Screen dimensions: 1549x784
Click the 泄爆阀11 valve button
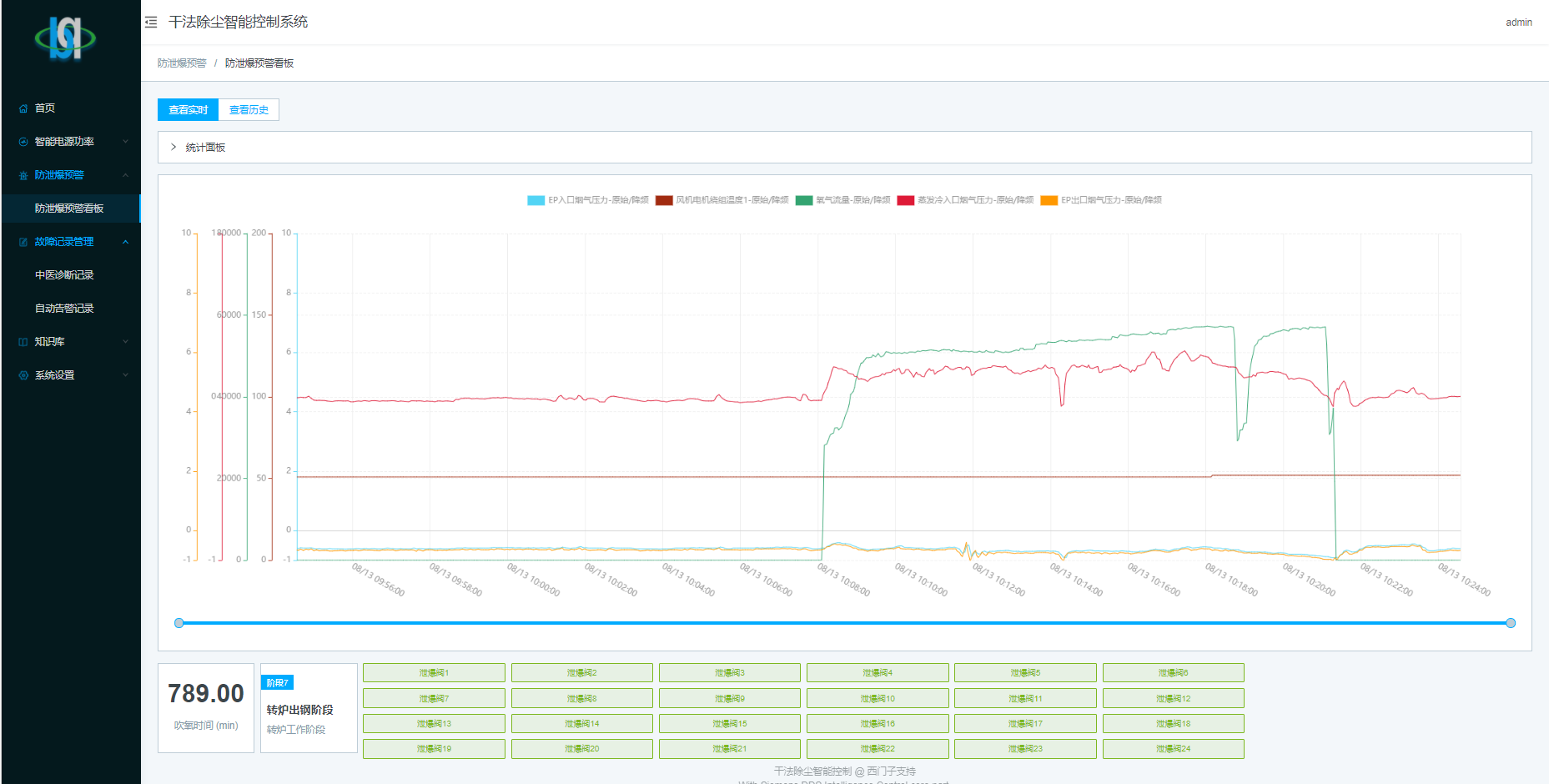(1025, 699)
